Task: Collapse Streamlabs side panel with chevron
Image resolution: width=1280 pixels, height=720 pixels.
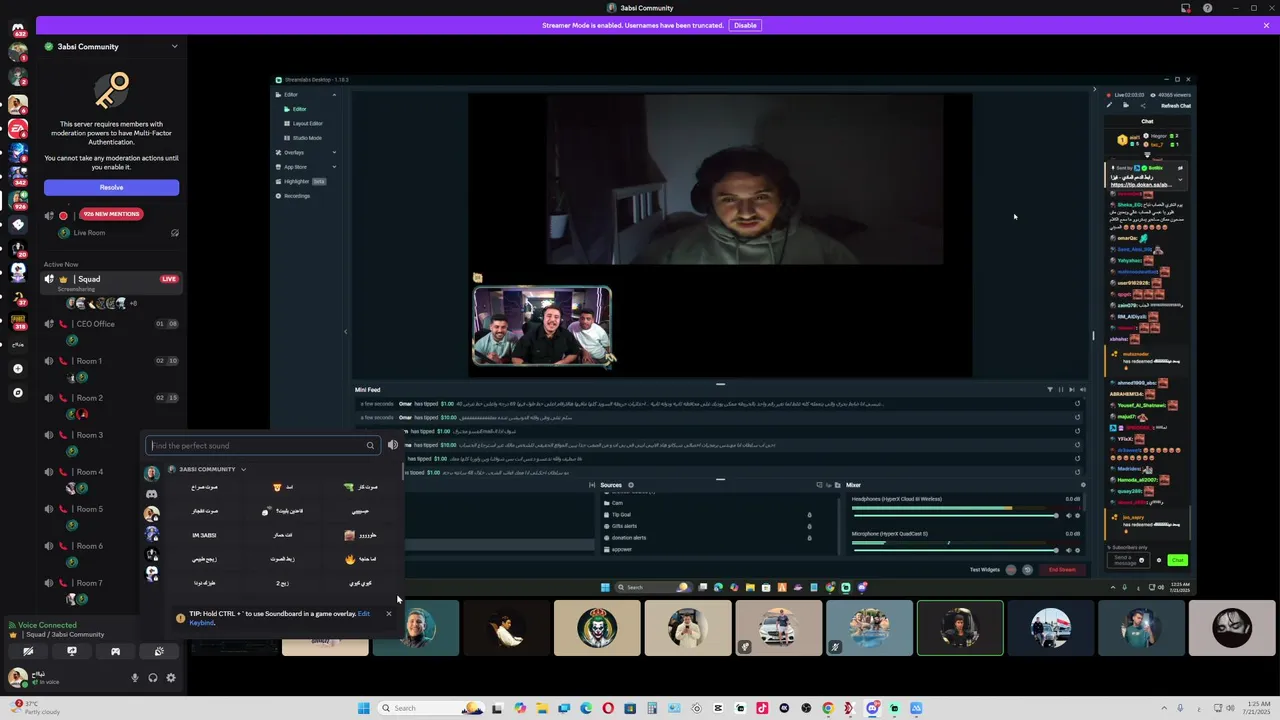Action: click(x=346, y=331)
